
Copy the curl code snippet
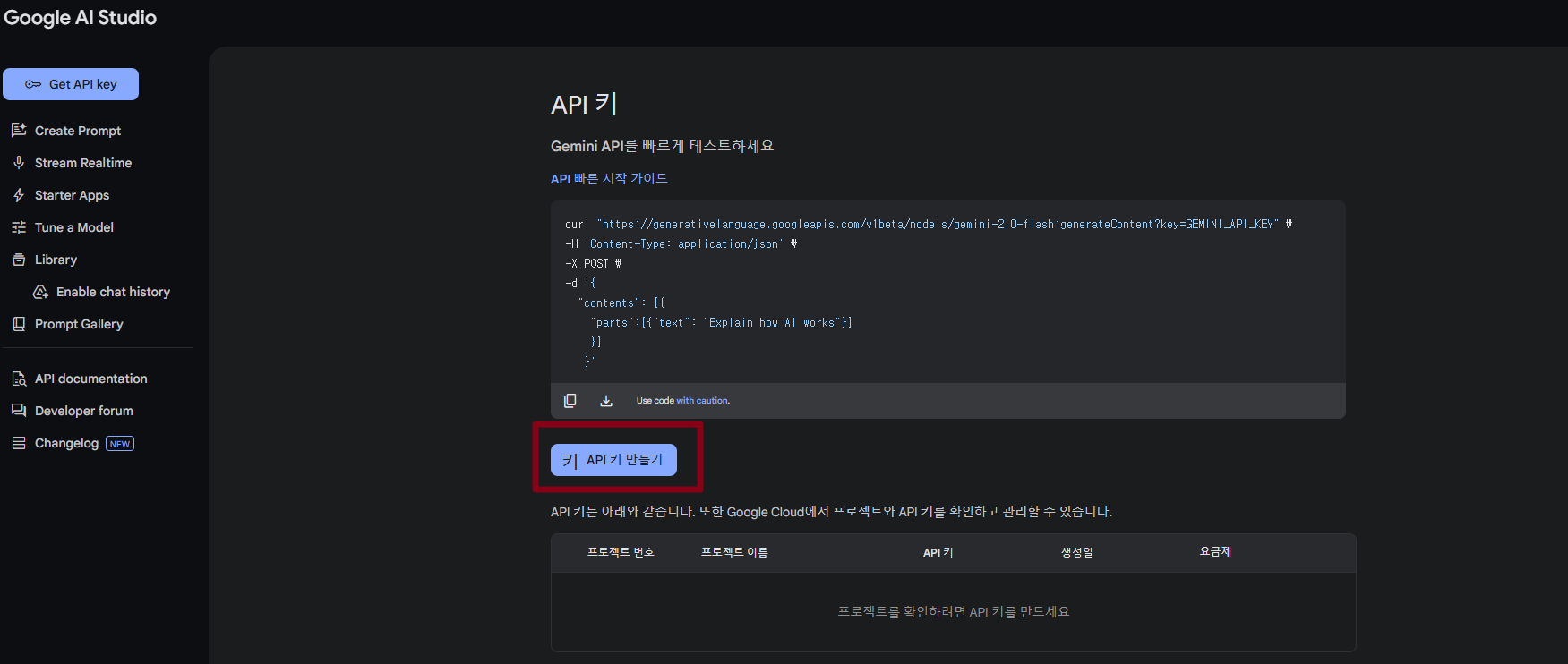[x=570, y=401]
